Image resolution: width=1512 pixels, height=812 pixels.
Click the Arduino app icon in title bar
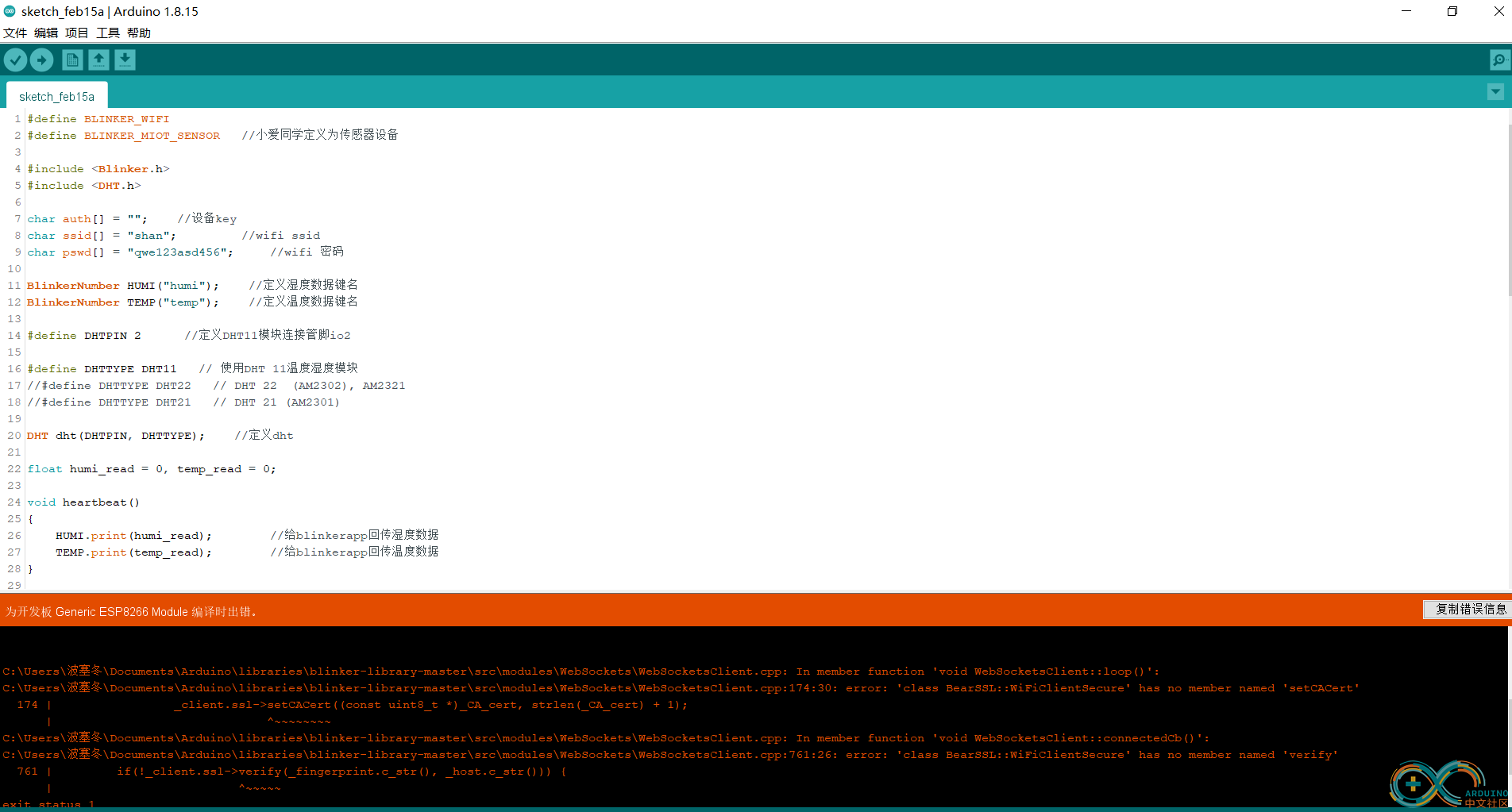pyautogui.click(x=10, y=11)
